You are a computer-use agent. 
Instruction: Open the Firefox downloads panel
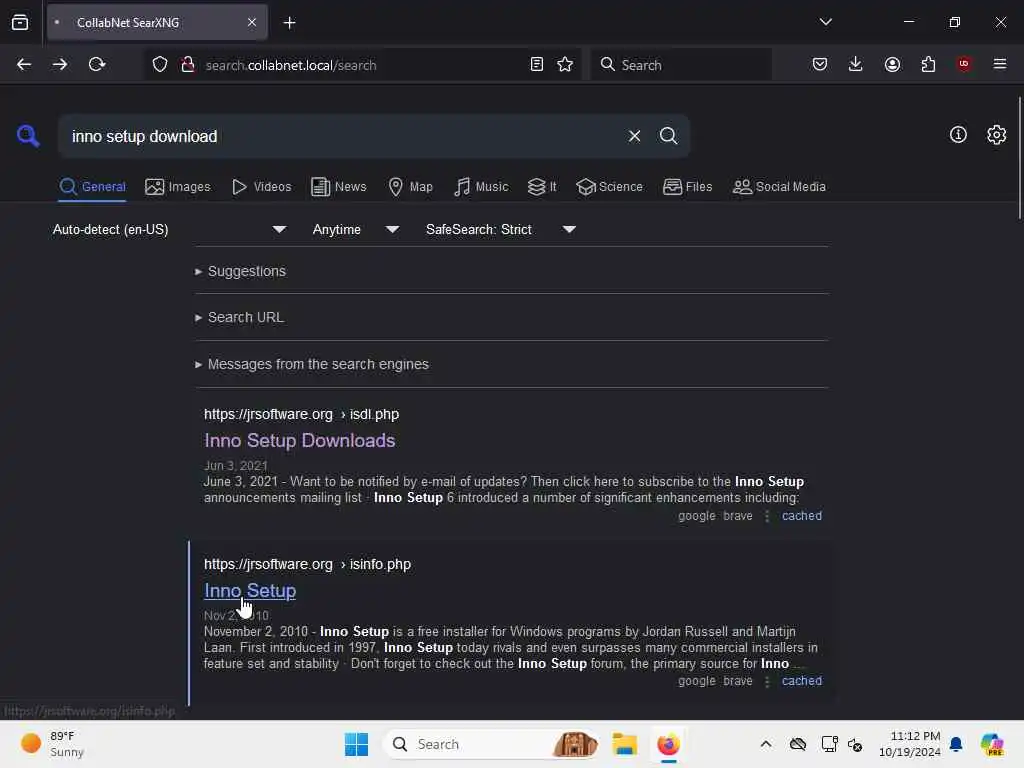(856, 64)
